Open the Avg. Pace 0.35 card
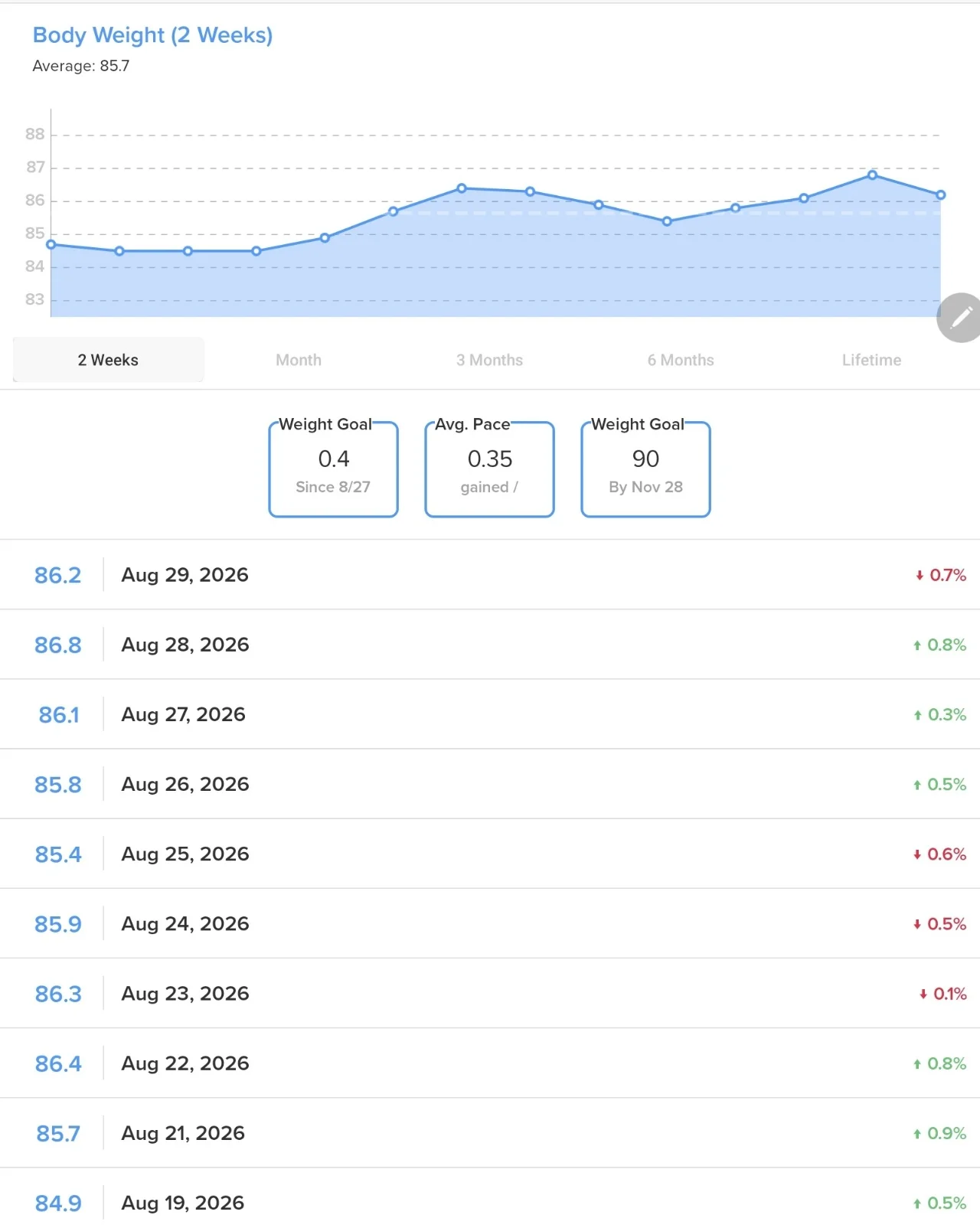The height and width of the screenshot is (1228, 980). pyautogui.click(x=490, y=469)
